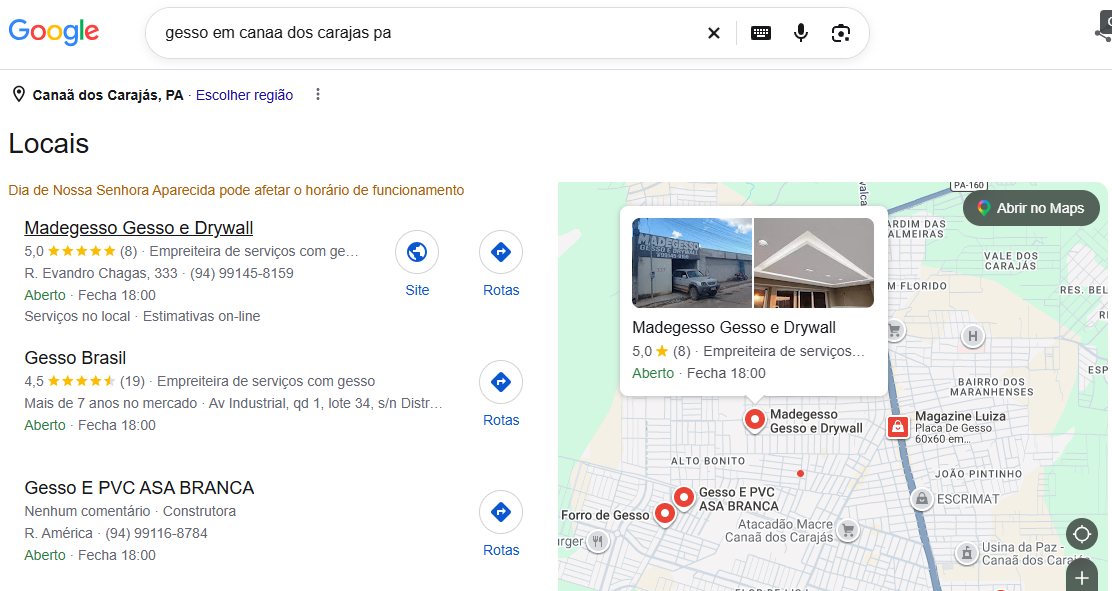Image resolution: width=1112 pixels, height=591 pixels.
Task: Start voice search with microphone icon
Action: [x=801, y=33]
